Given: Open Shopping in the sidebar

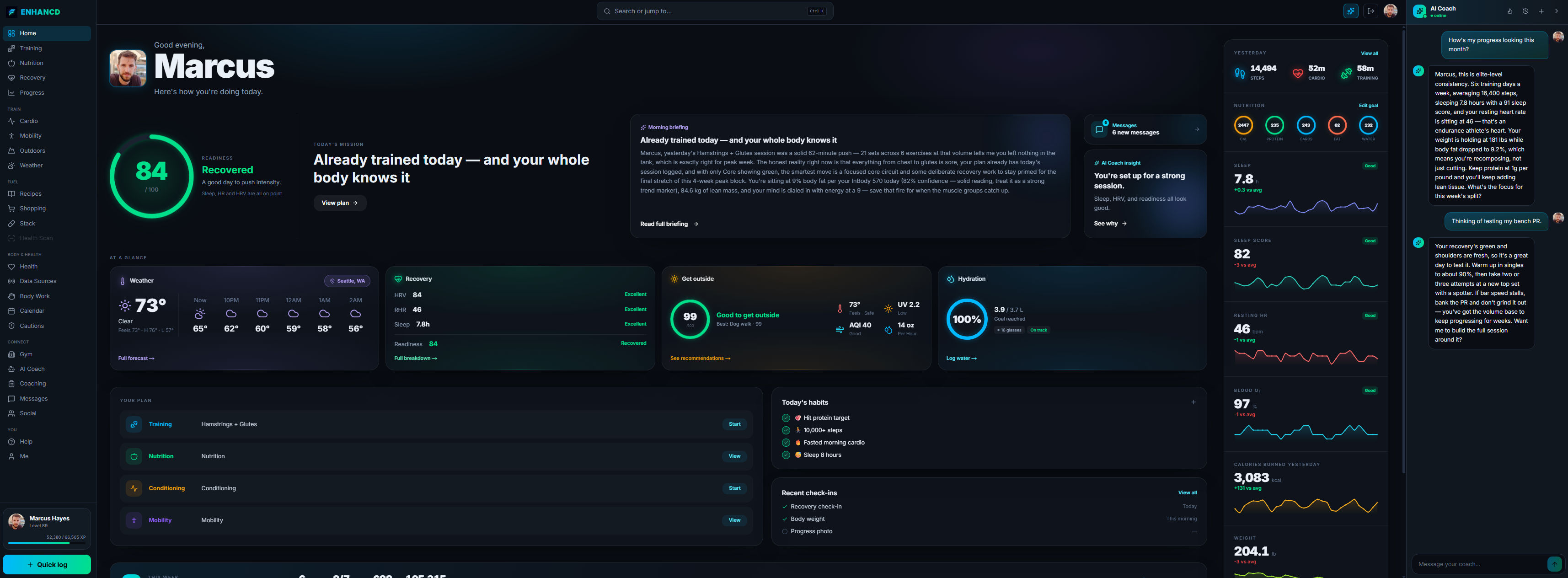Looking at the screenshot, I should tap(47, 209).
